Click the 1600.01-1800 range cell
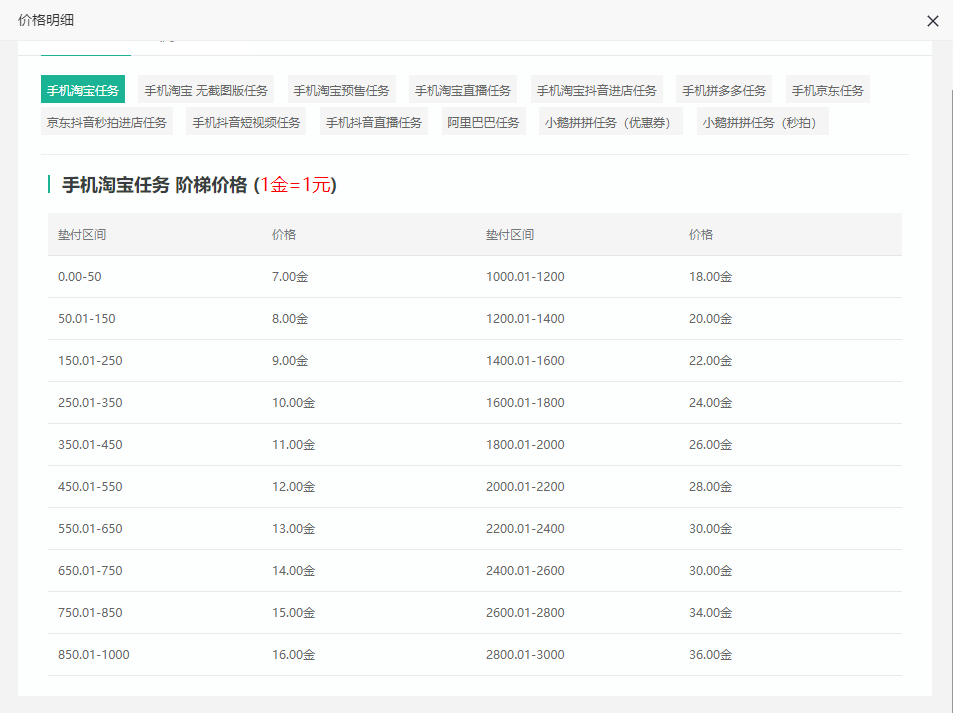The width and height of the screenshot is (953, 713). (x=525, y=402)
